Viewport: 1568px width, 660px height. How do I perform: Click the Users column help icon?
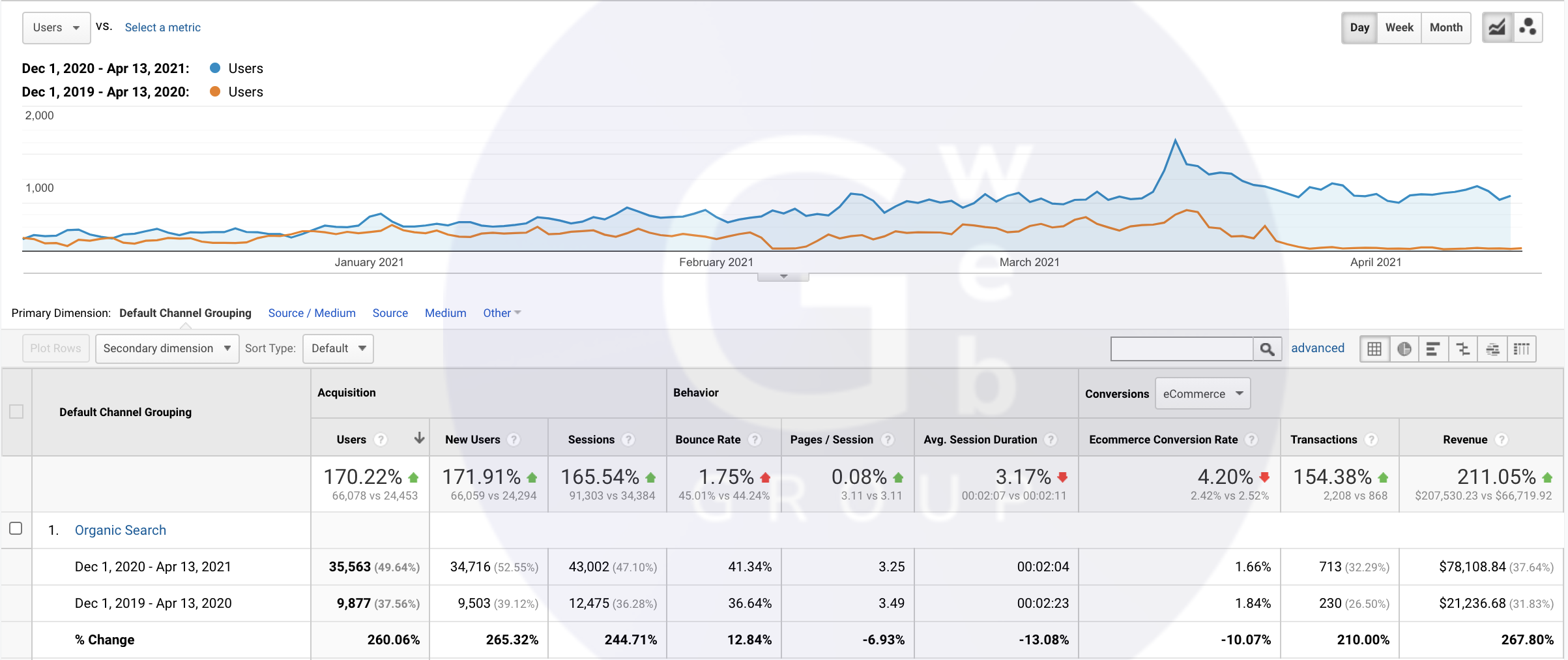point(381,440)
